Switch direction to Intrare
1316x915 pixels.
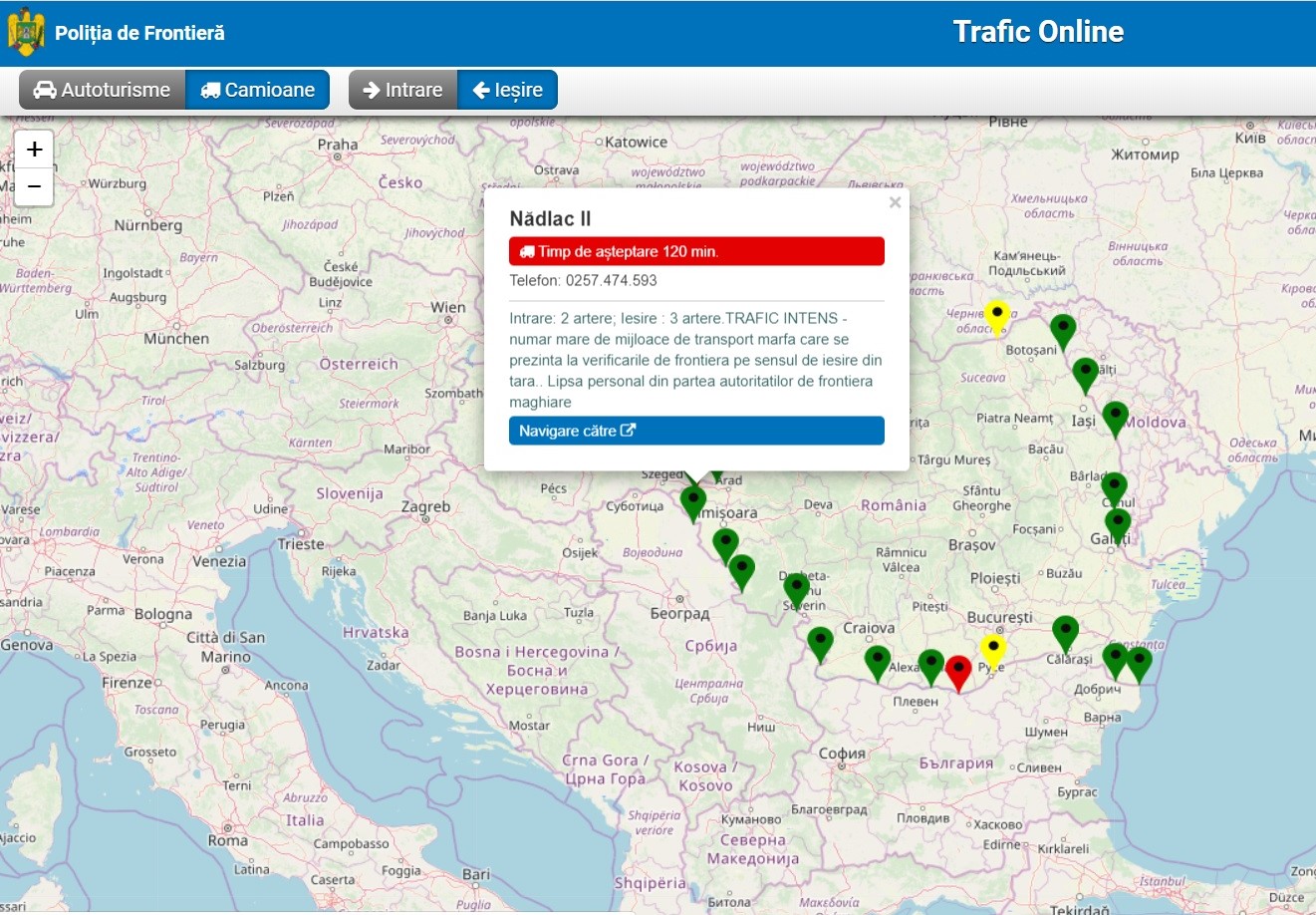click(402, 90)
